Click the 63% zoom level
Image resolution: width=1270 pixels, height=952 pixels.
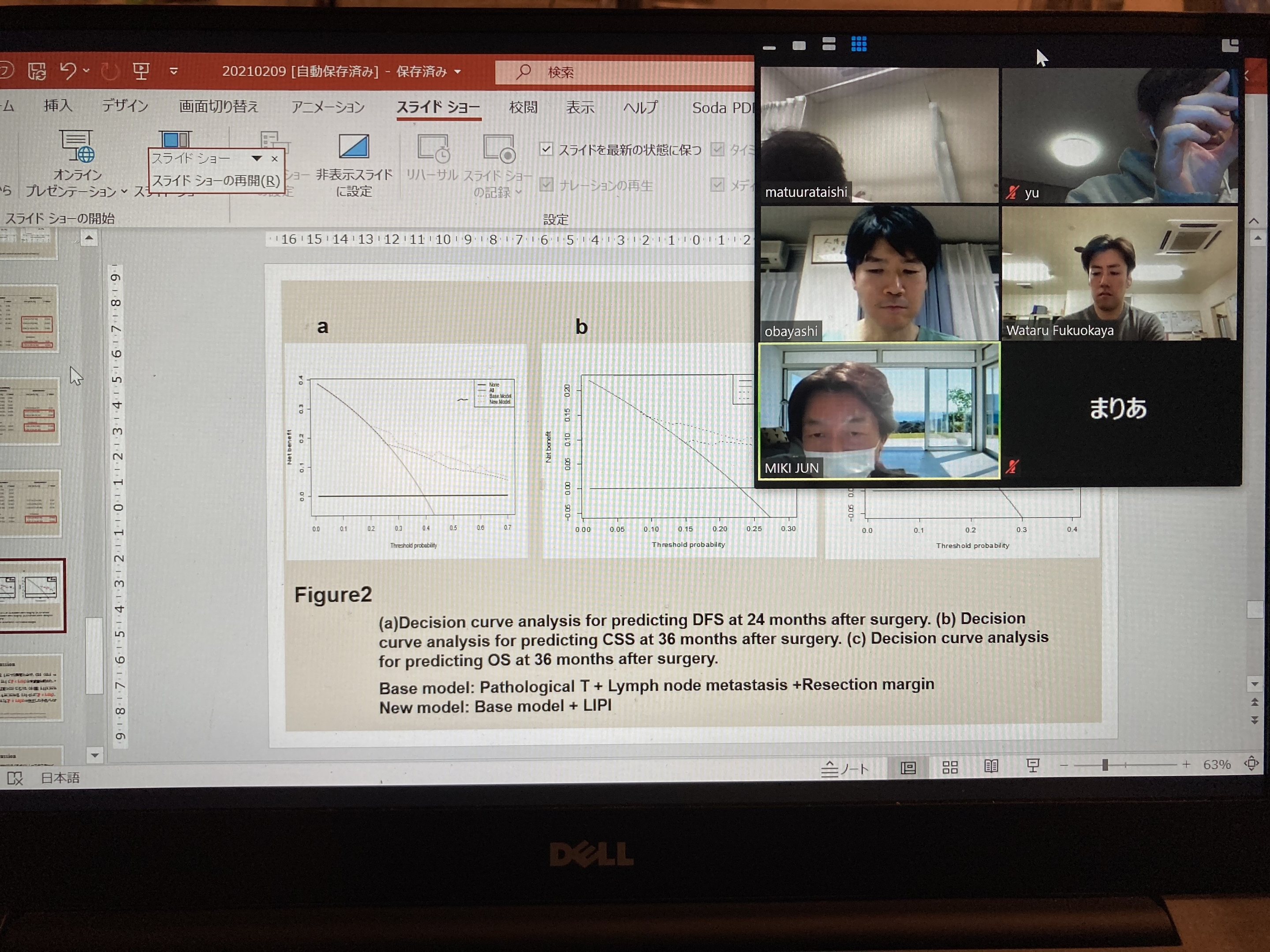point(1217,764)
